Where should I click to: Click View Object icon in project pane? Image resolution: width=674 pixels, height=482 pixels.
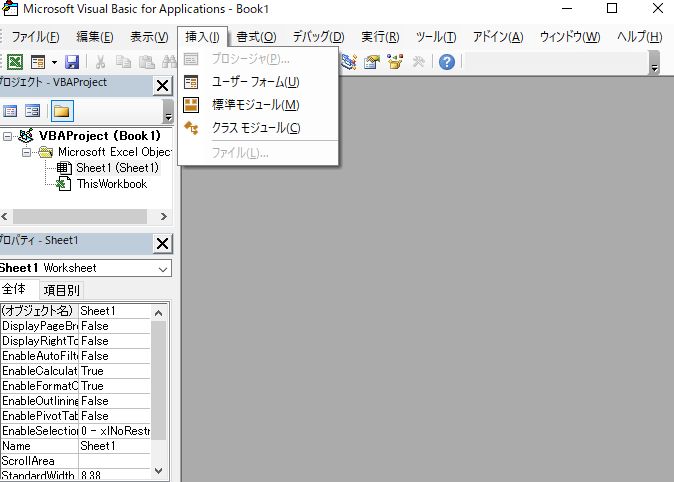point(32,111)
